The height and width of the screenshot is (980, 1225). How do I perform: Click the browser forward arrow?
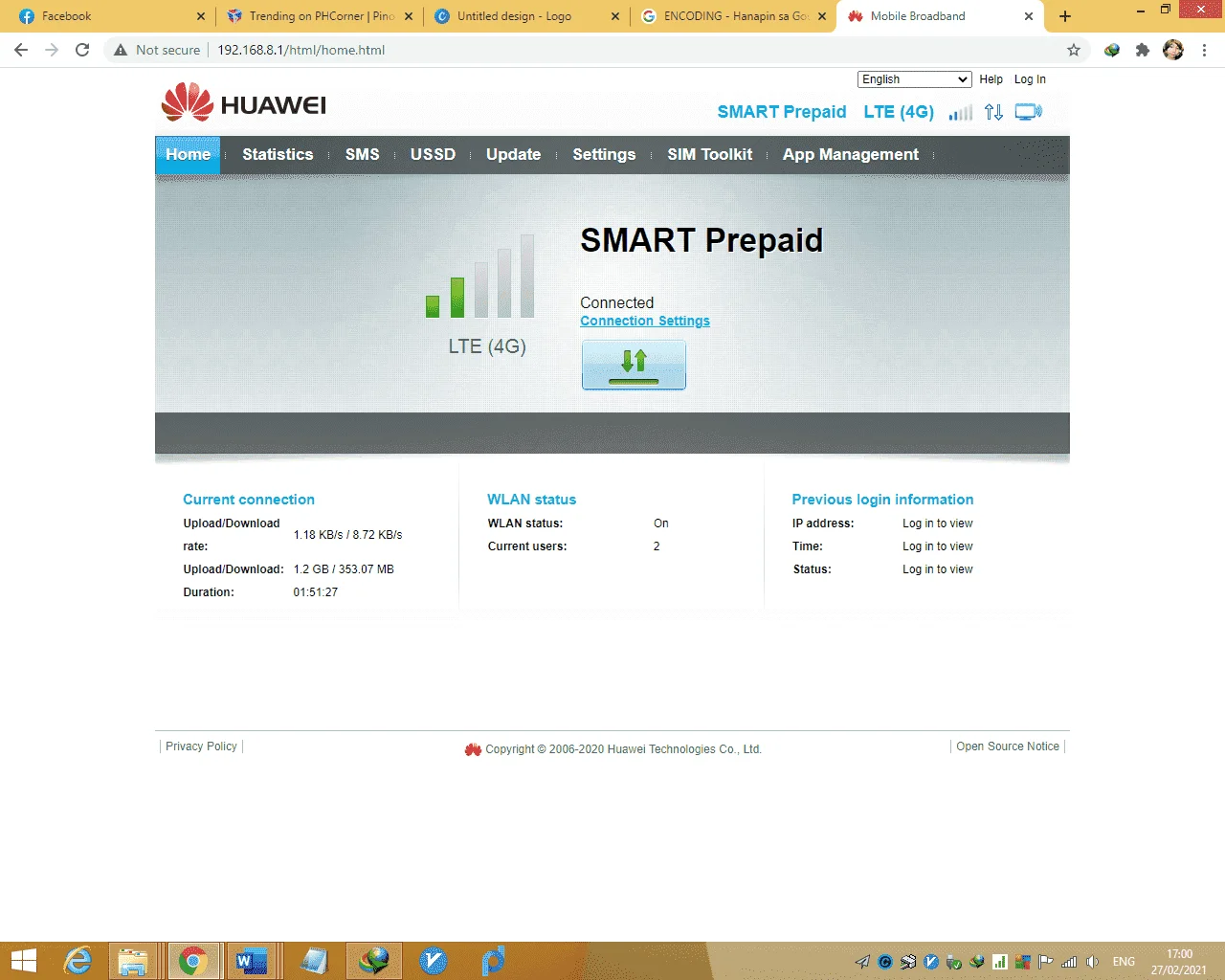click(x=52, y=50)
